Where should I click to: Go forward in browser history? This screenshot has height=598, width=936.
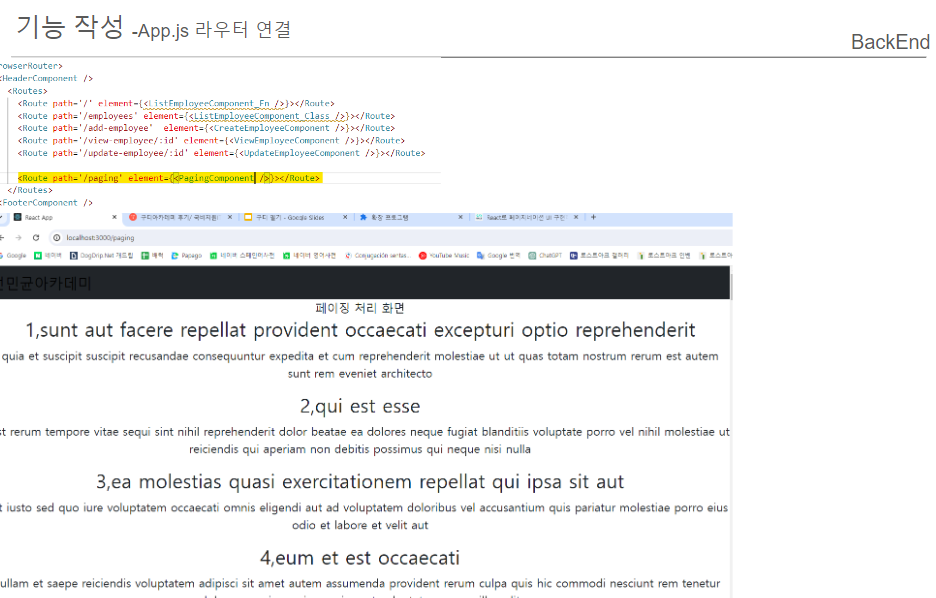pyautogui.click(x=19, y=238)
